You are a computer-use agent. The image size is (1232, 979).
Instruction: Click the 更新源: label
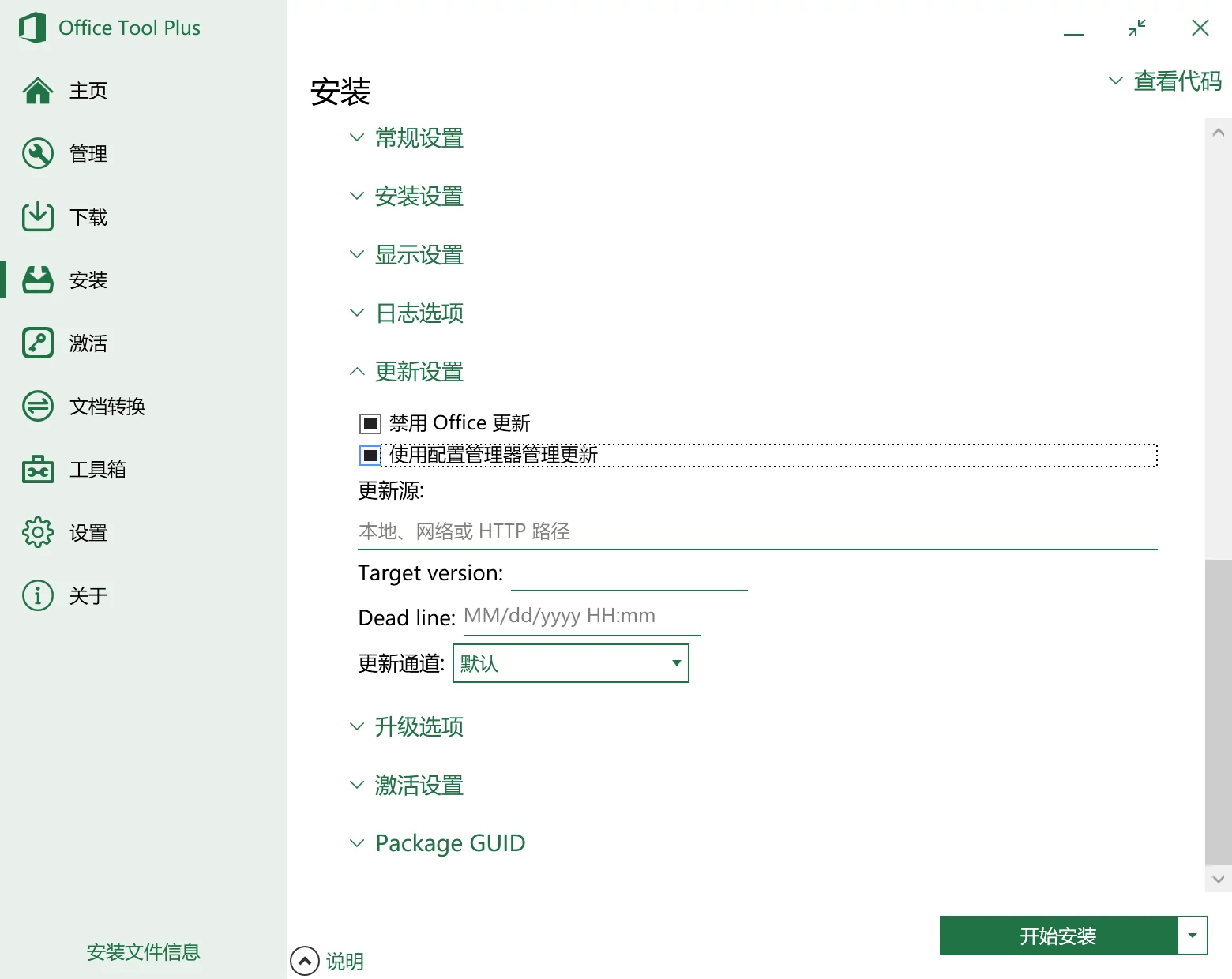391,491
